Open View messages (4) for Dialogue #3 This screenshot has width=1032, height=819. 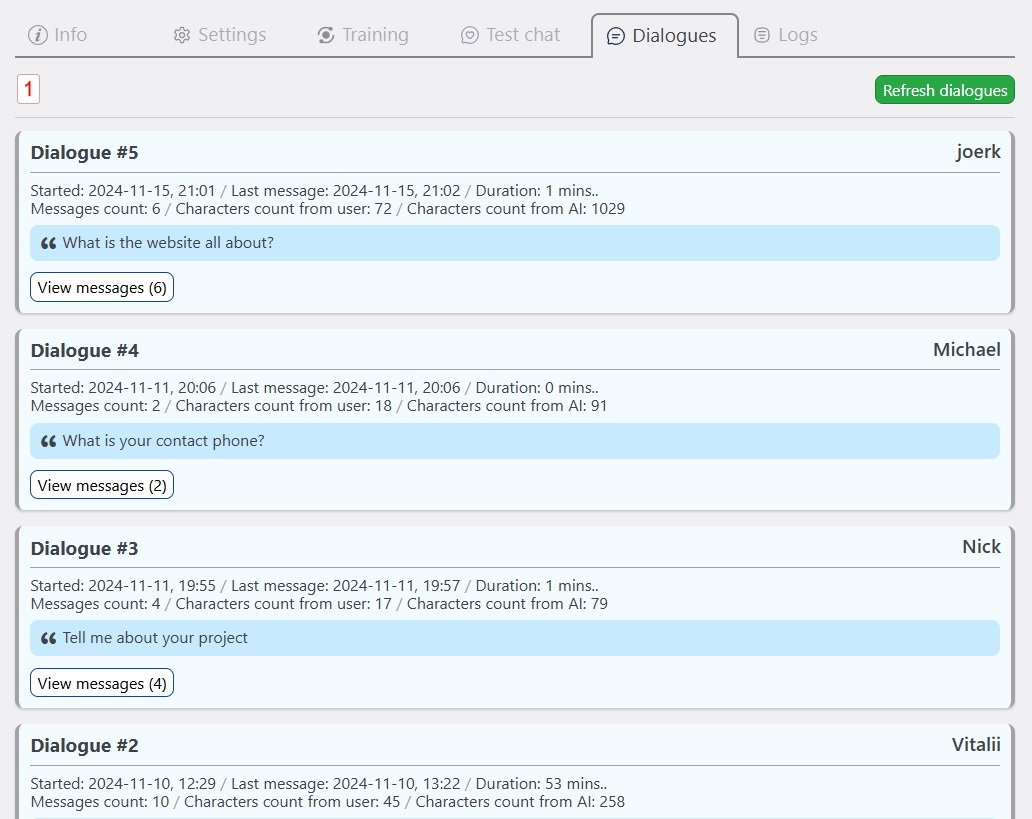click(x=102, y=683)
